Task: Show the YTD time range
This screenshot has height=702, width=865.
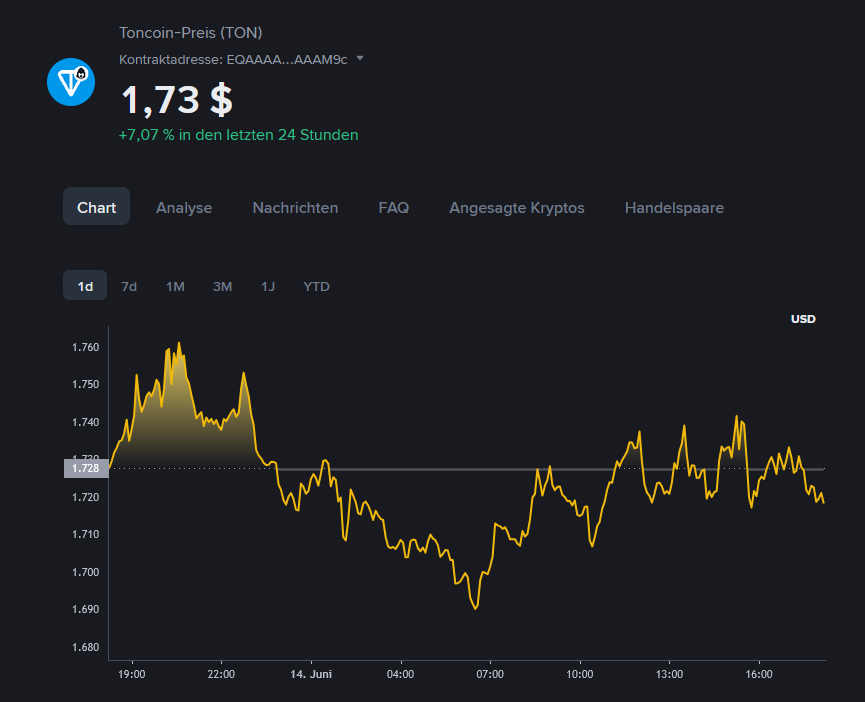Action: [316, 287]
